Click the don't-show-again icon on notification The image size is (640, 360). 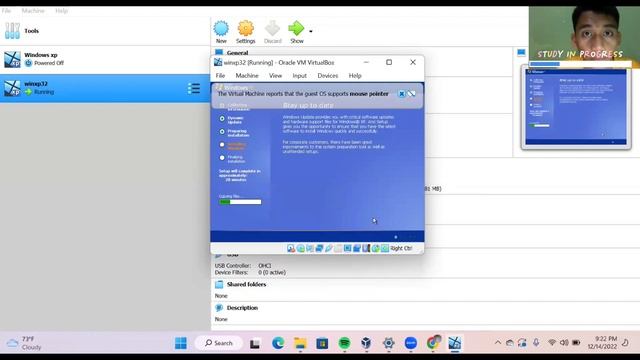click(411, 94)
